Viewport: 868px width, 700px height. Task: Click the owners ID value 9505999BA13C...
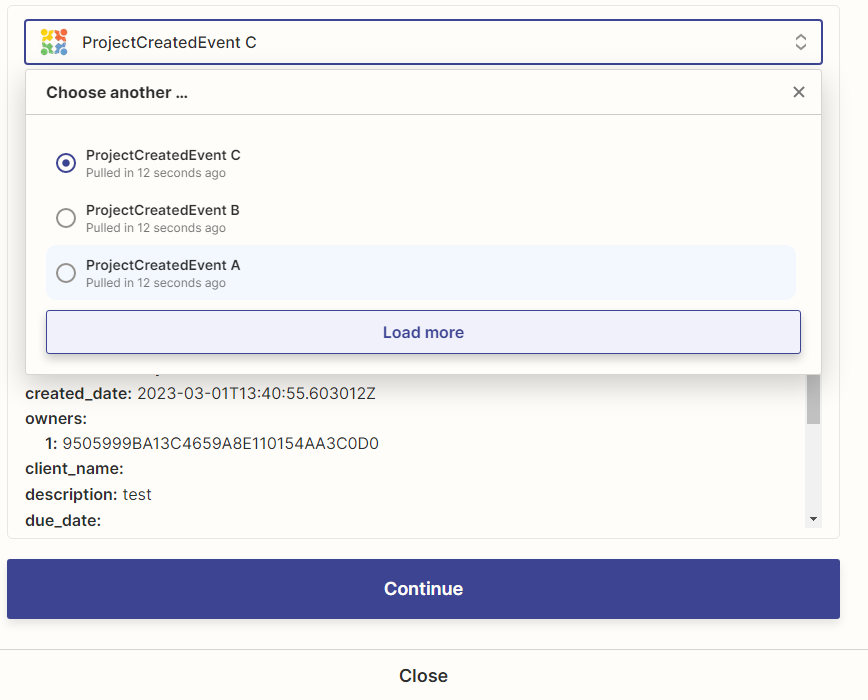coord(220,443)
